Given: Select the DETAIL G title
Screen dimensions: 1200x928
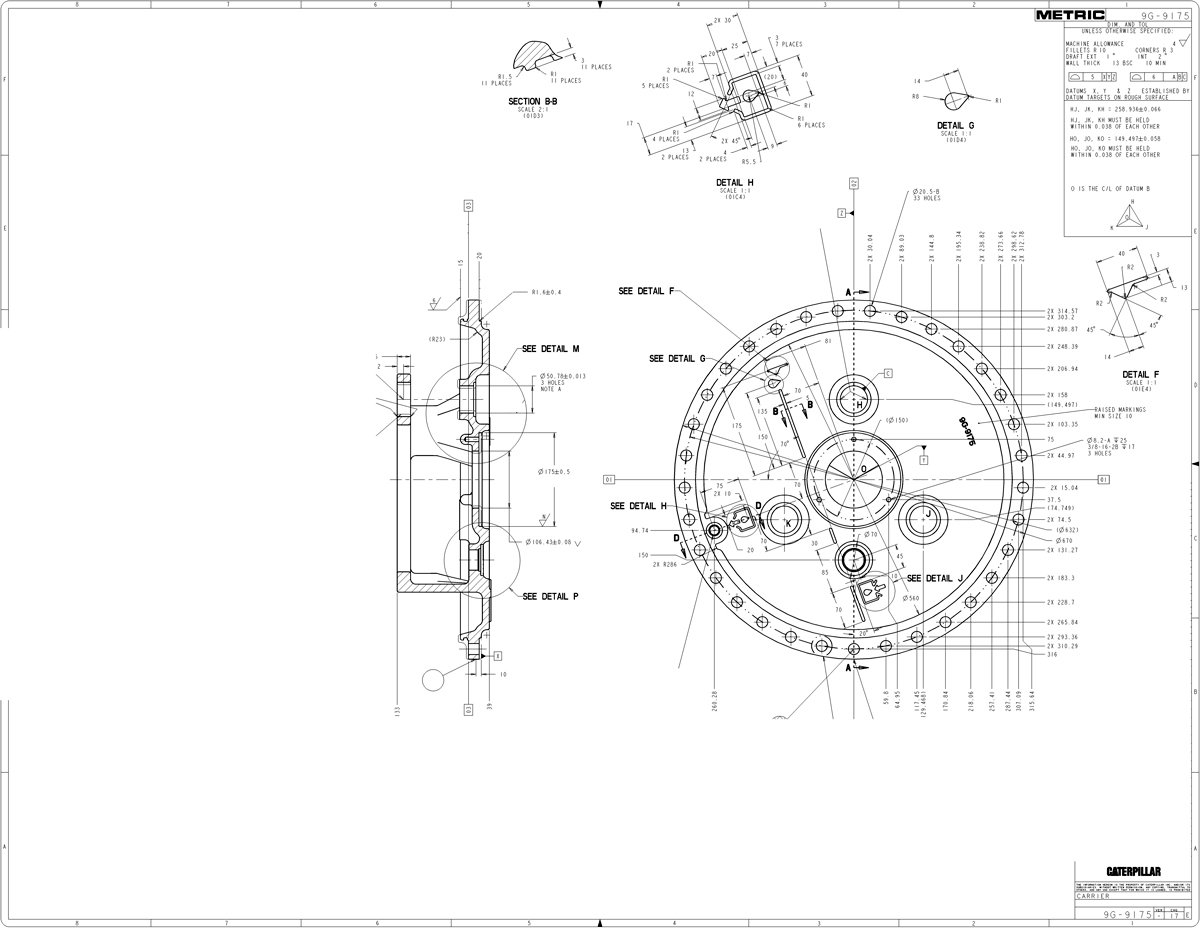Looking at the screenshot, I should pos(957,125).
